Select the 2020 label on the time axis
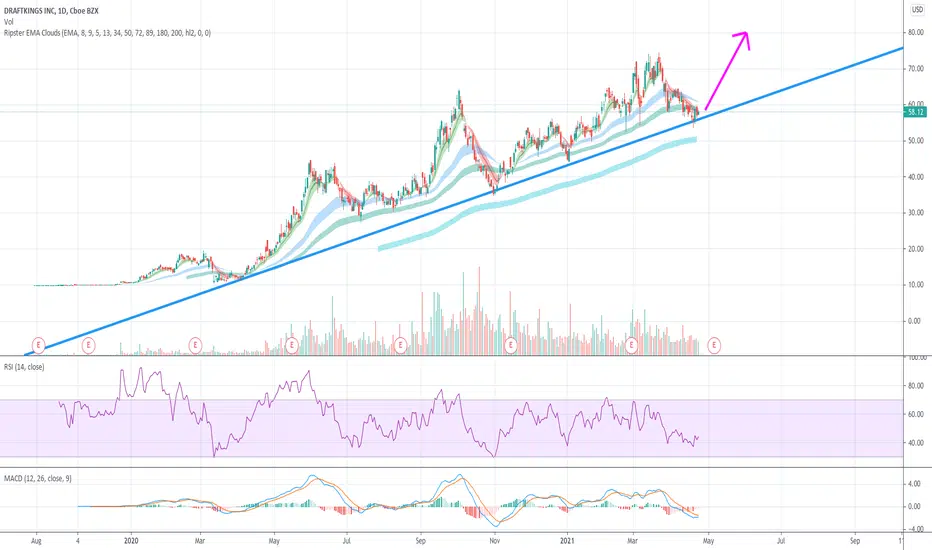This screenshot has height=550, width=932. tap(131, 541)
